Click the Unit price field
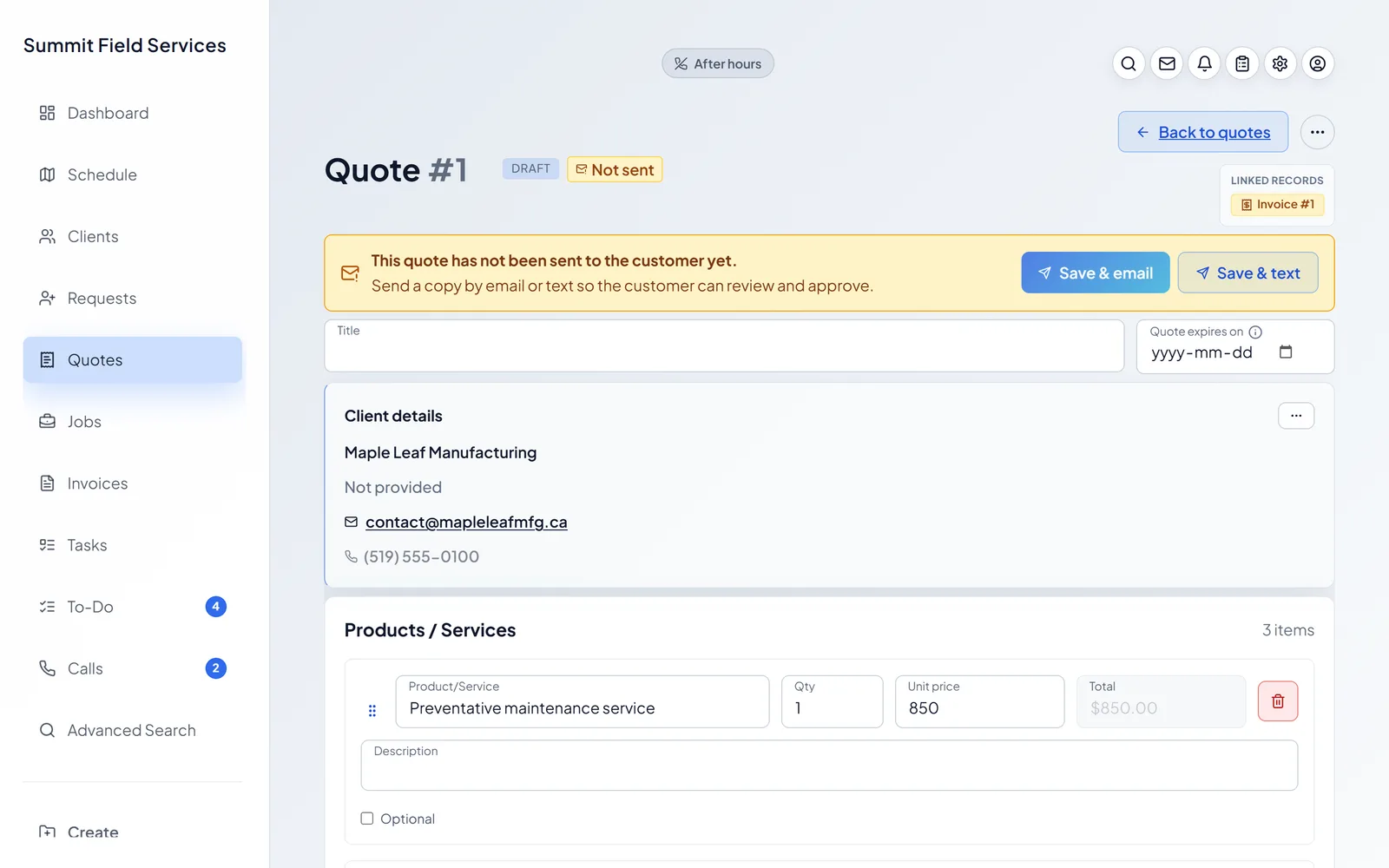 979,701
